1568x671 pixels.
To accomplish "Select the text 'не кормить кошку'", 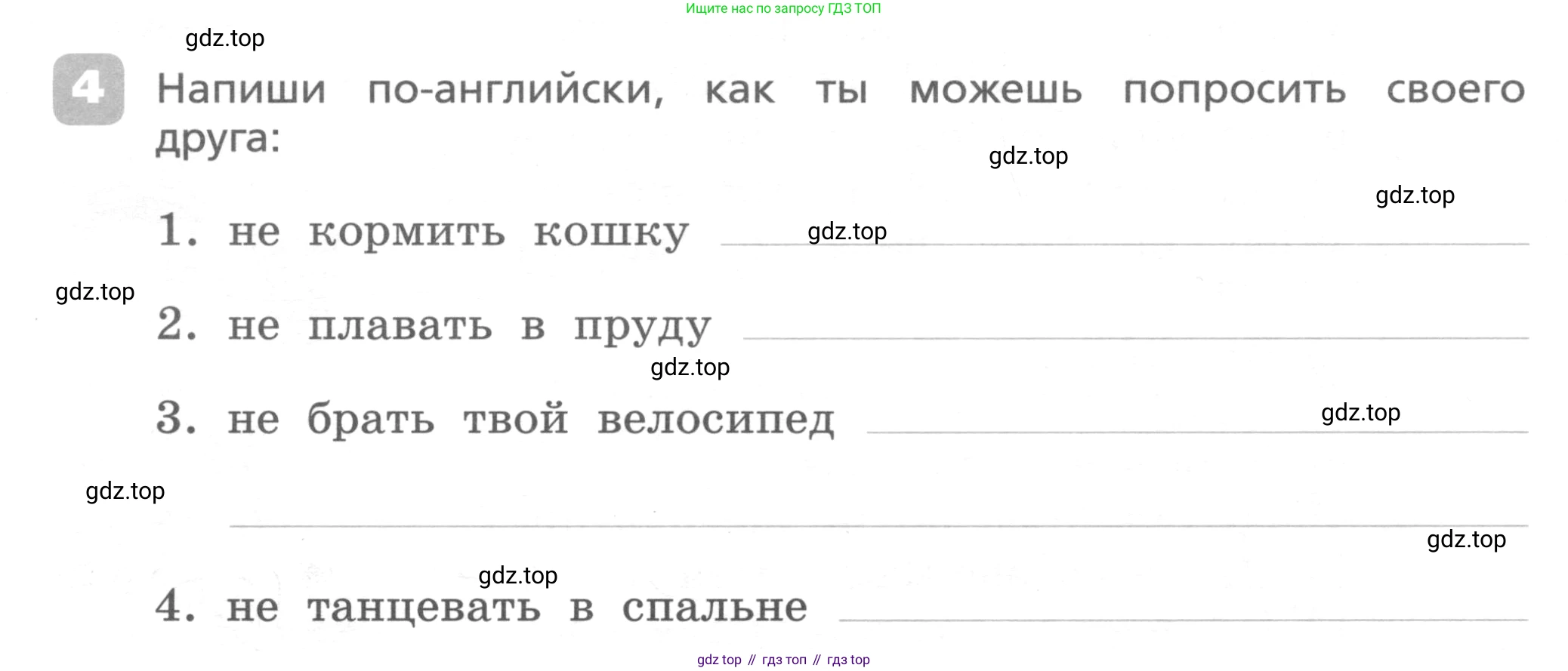I will [458, 233].
